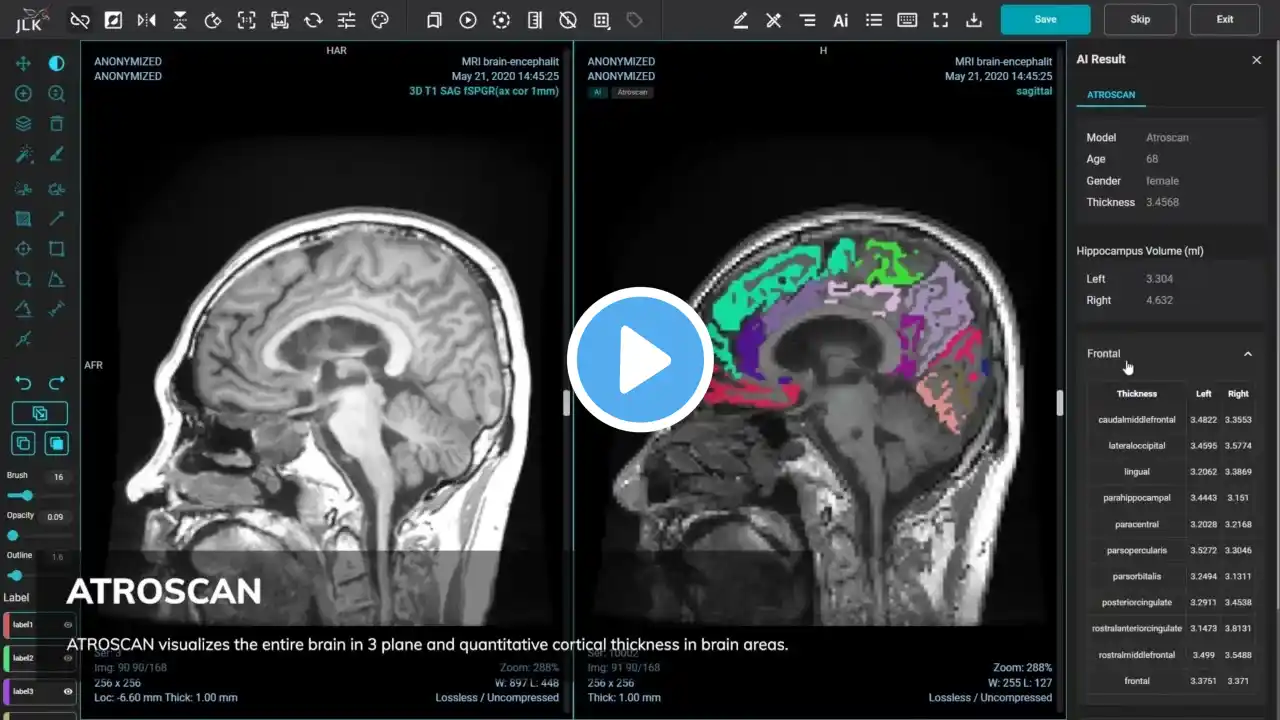Open the ruler scale icon

click(534, 20)
